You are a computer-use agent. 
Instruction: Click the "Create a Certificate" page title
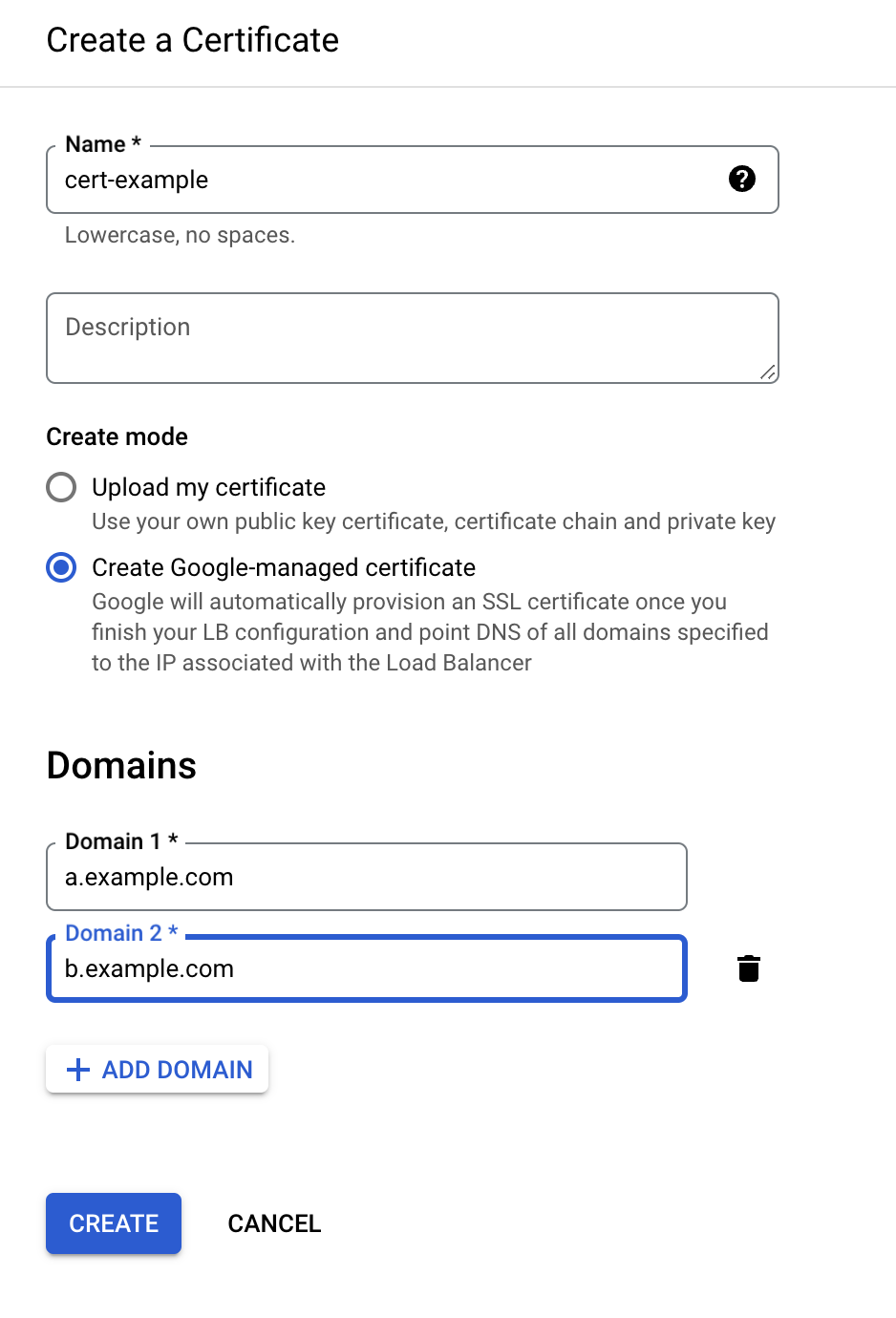pos(193,40)
